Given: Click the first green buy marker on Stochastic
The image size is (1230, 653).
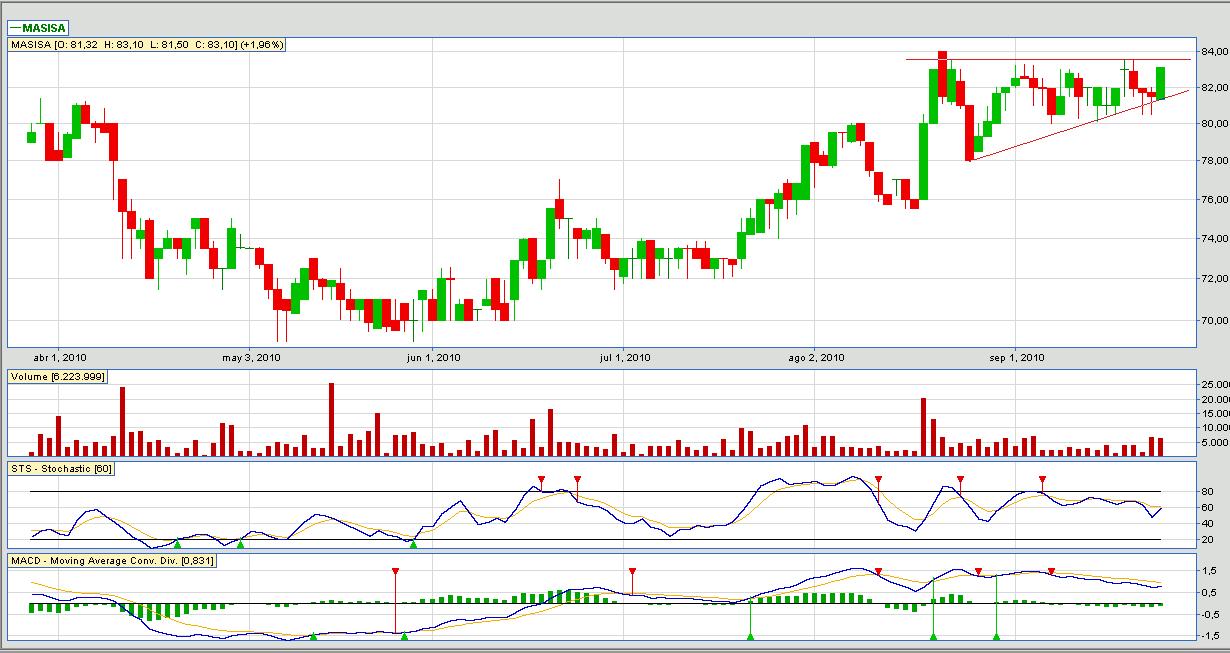Looking at the screenshot, I should coord(177,543).
